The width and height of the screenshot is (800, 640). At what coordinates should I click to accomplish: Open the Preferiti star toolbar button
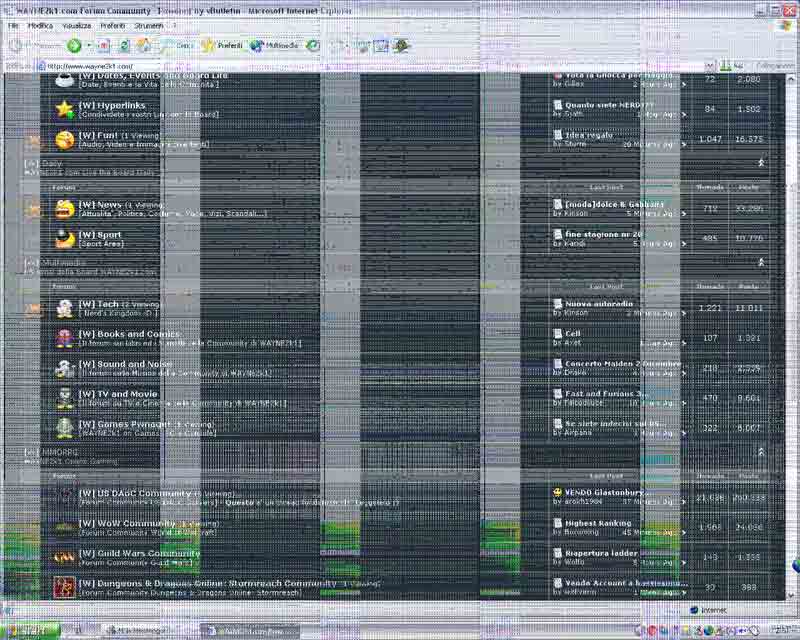[222, 46]
